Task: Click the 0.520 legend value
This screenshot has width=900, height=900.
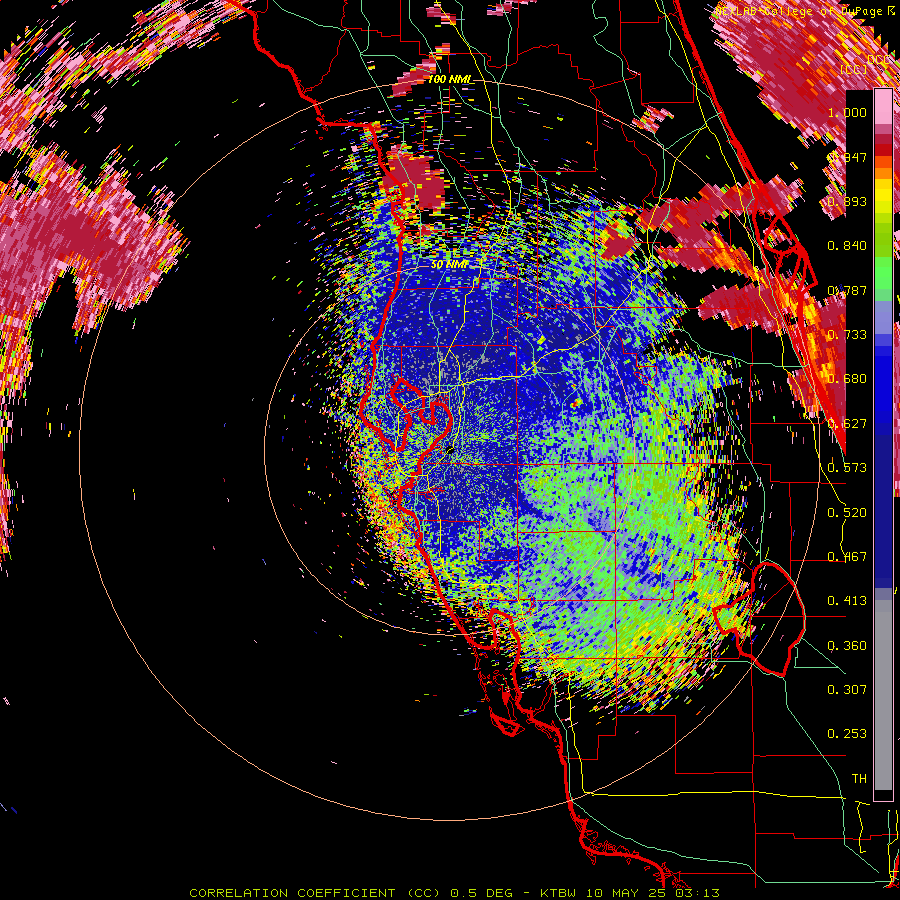Action: pyautogui.click(x=847, y=513)
